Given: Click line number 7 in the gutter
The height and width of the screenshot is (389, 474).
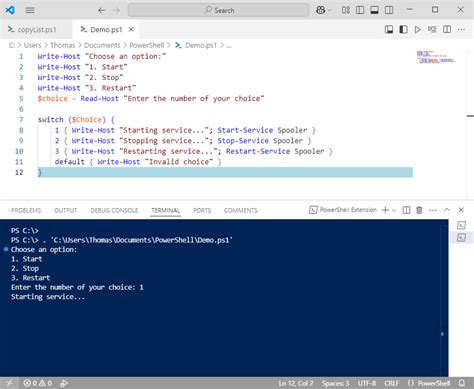Looking at the screenshot, I should point(21,119).
